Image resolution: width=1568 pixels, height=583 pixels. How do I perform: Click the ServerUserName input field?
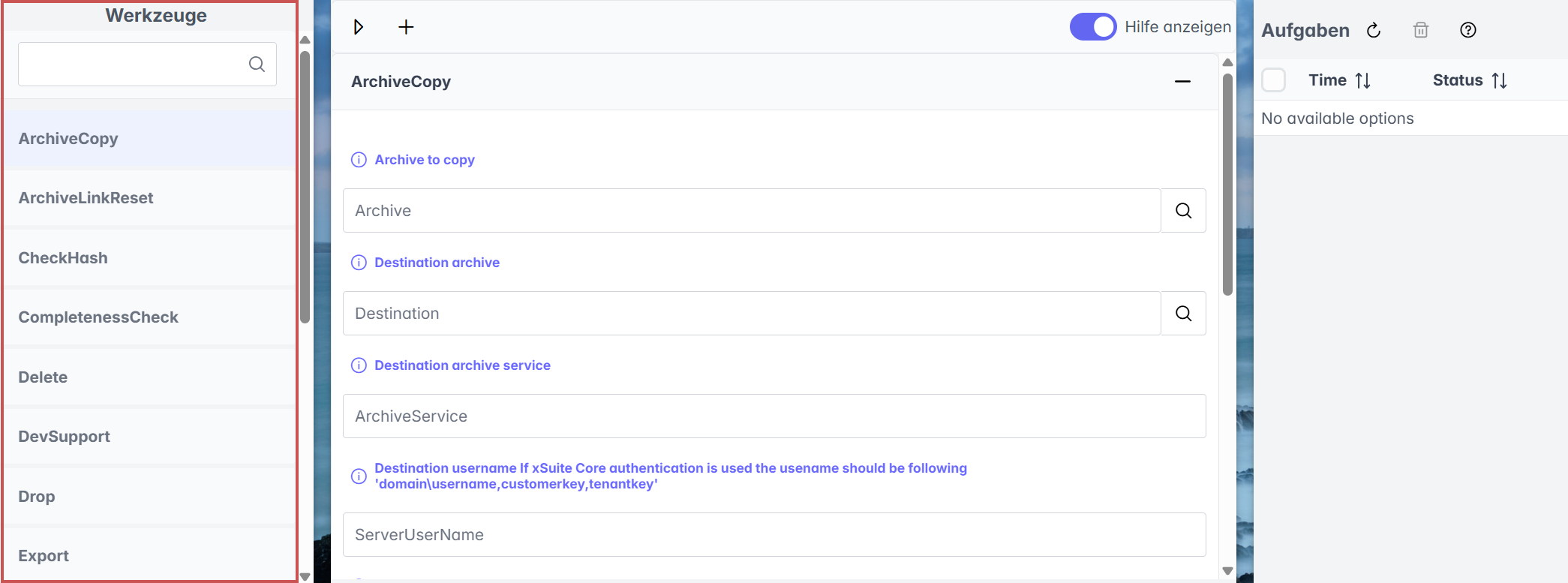click(773, 535)
